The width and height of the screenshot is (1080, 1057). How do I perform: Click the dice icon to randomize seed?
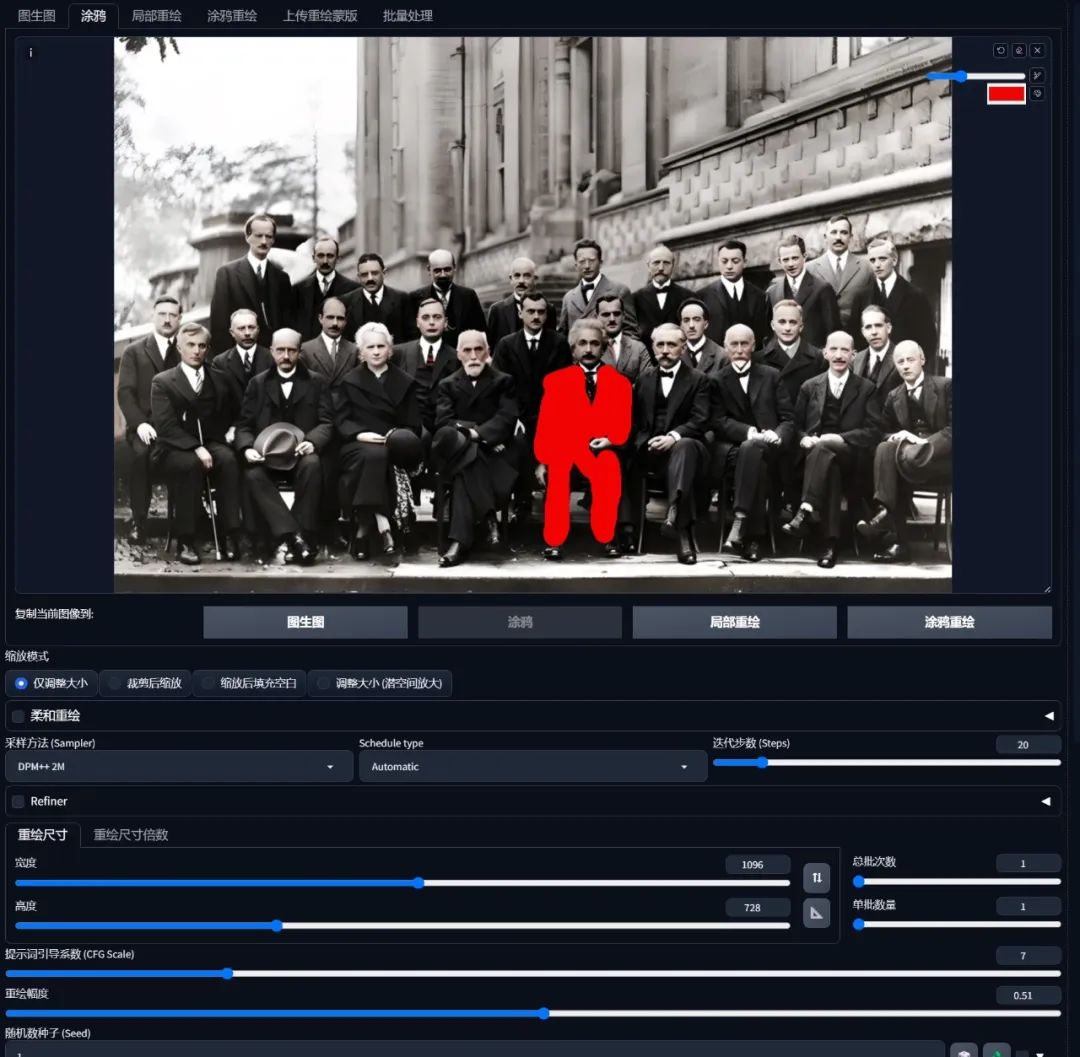(x=964, y=1051)
